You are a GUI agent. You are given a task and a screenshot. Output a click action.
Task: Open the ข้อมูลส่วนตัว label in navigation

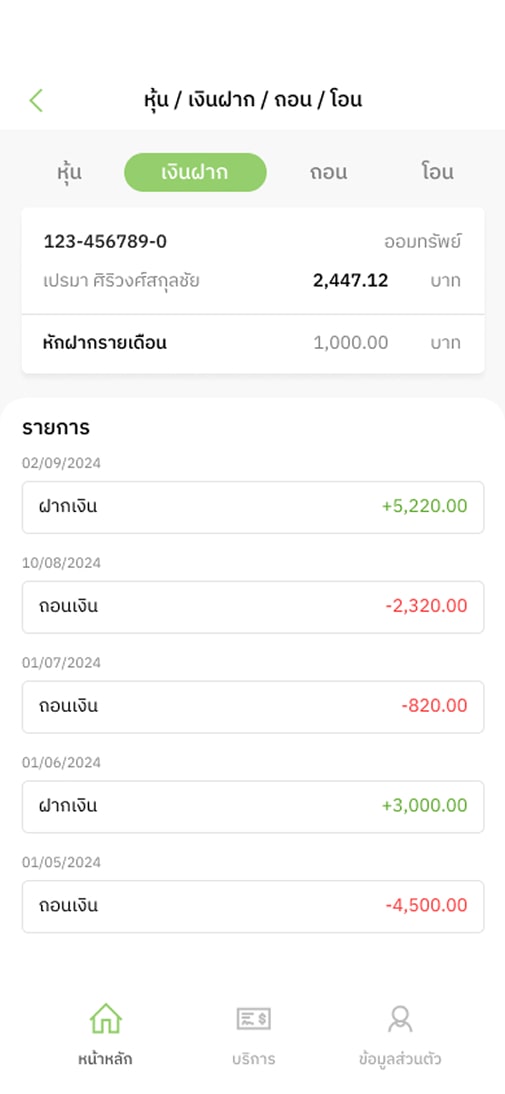point(400,1058)
